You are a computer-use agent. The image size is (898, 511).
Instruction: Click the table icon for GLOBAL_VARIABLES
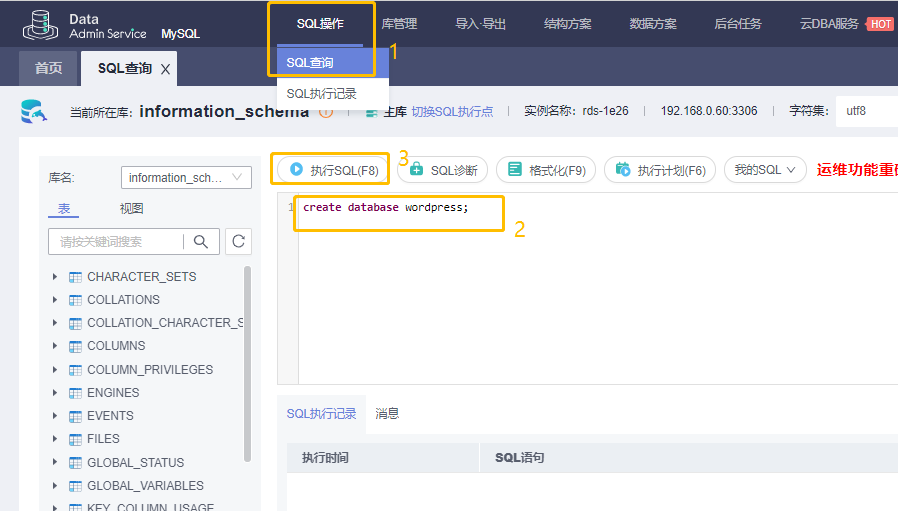[75, 486]
